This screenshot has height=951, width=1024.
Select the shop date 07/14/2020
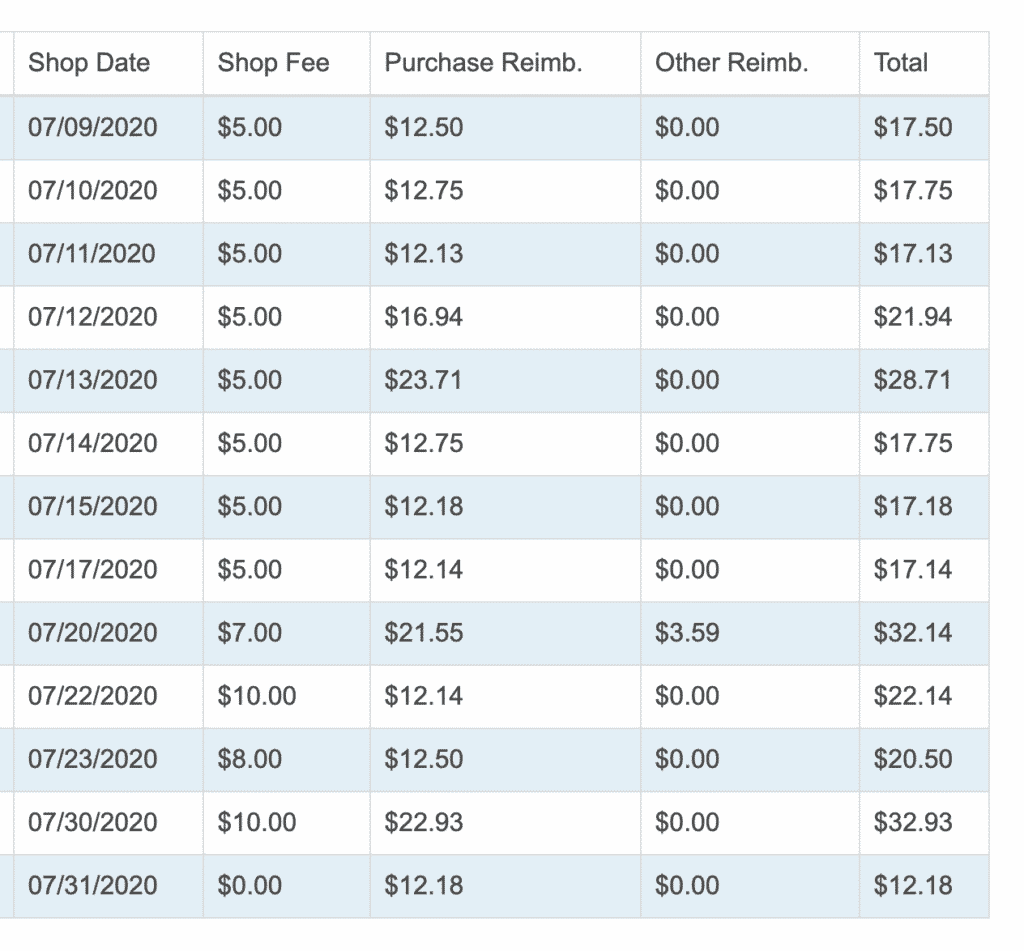click(x=93, y=443)
